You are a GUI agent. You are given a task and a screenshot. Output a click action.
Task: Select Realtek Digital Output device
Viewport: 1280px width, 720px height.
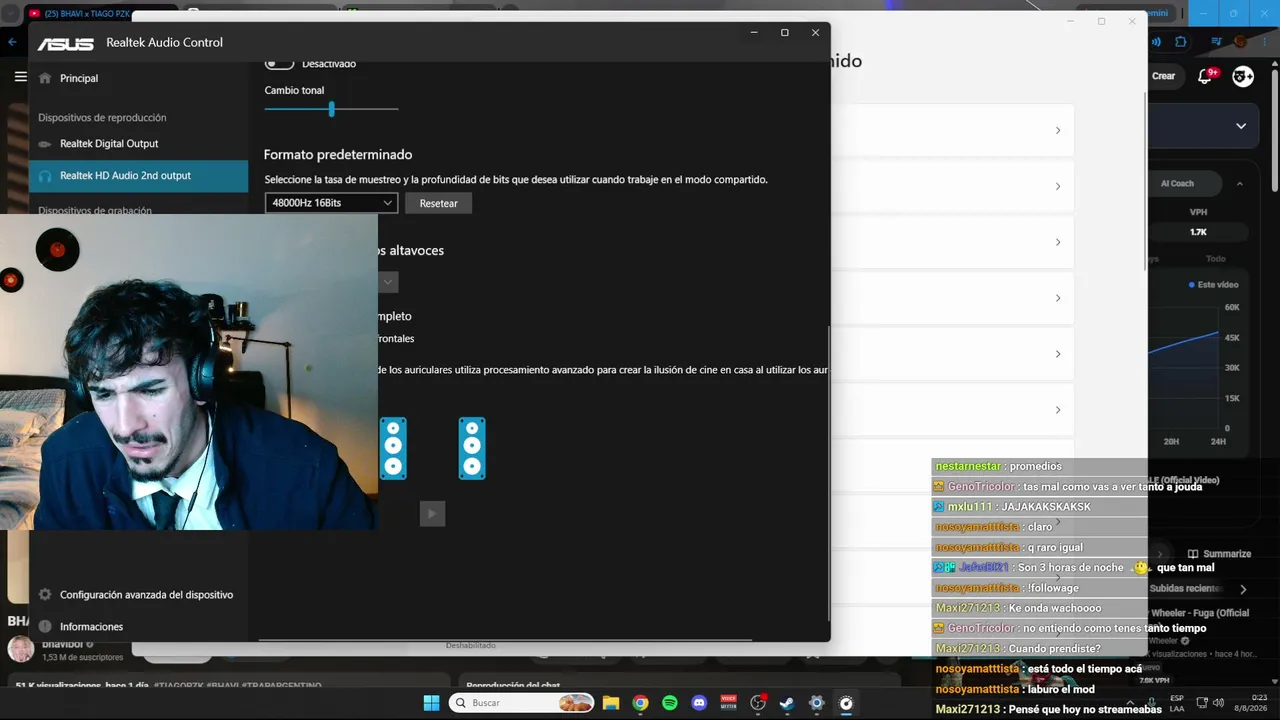(x=138, y=143)
